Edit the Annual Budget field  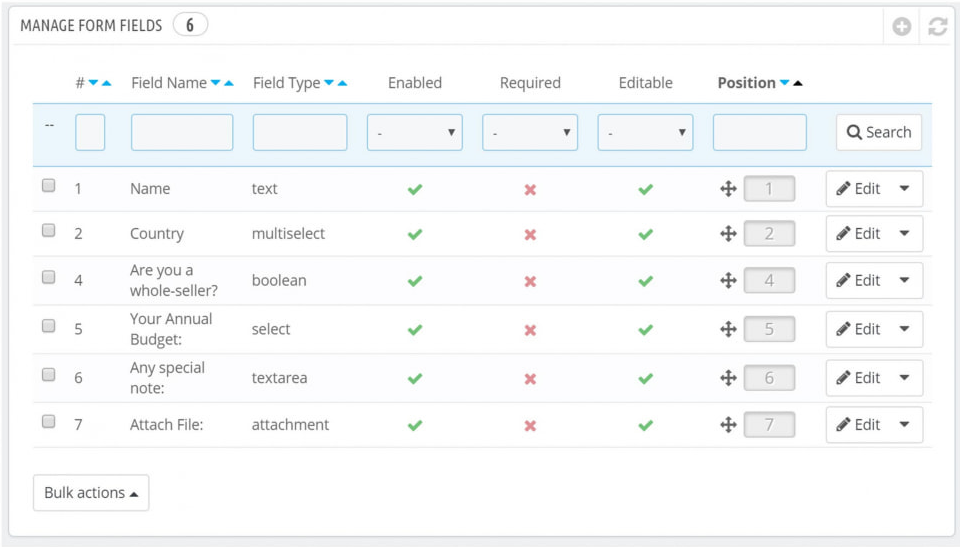coord(858,329)
